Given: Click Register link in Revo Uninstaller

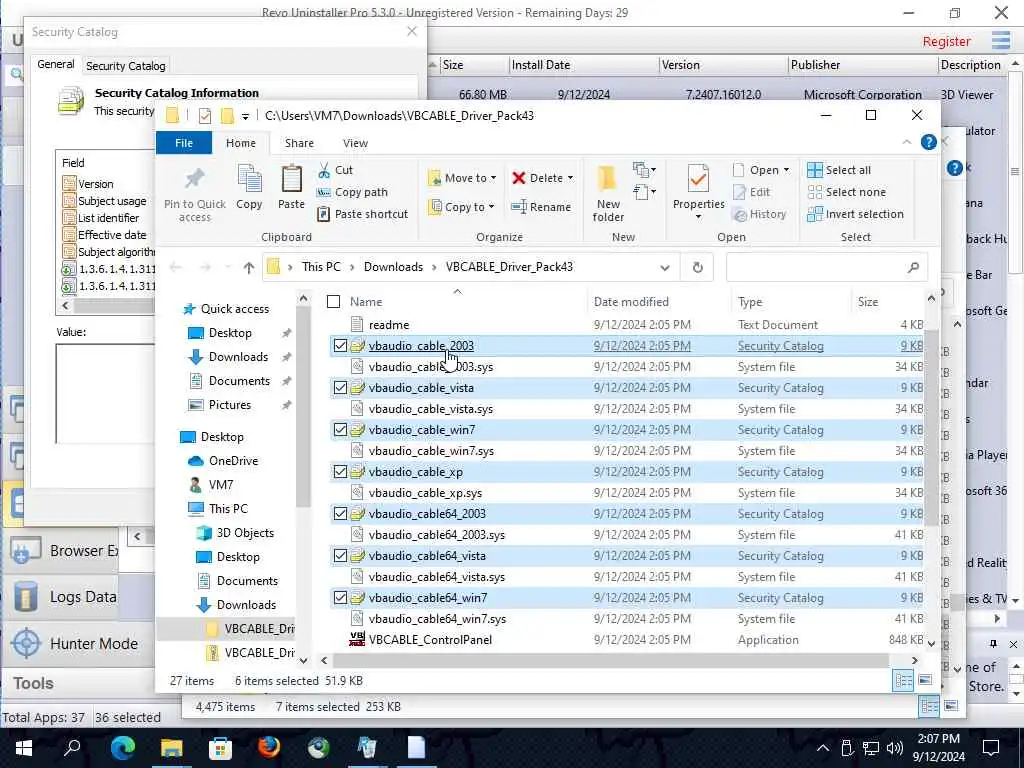Looking at the screenshot, I should coord(946,41).
